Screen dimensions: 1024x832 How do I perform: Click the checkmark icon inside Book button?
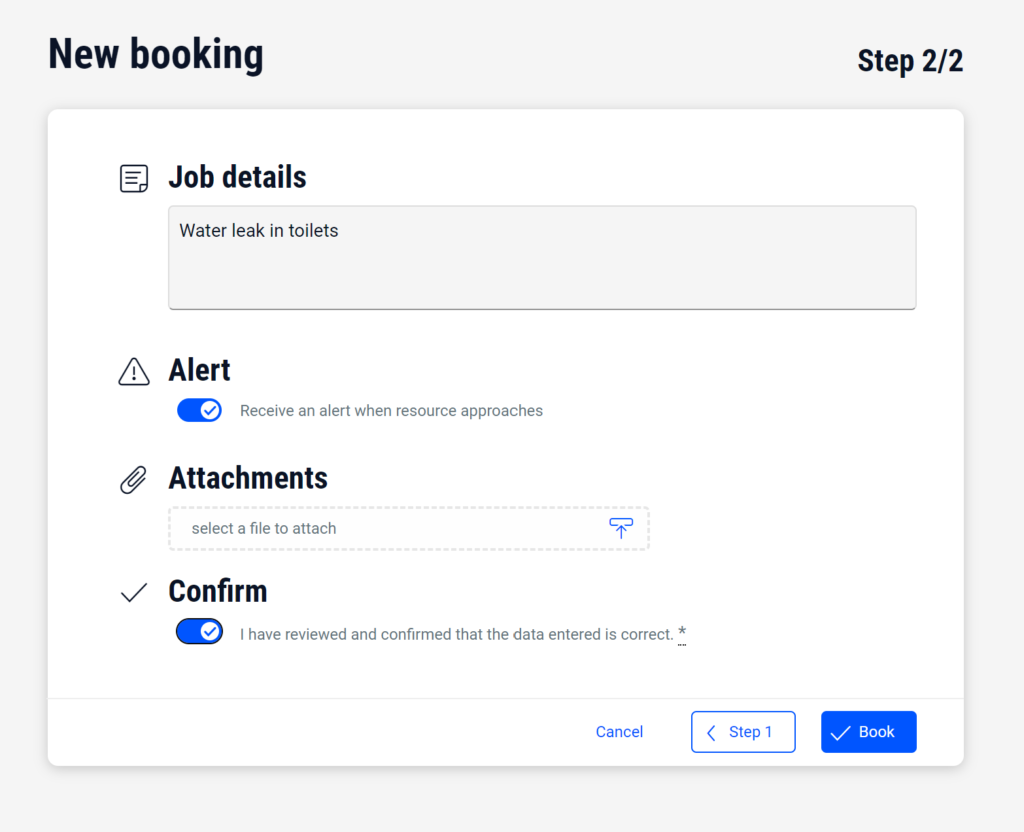tap(840, 733)
